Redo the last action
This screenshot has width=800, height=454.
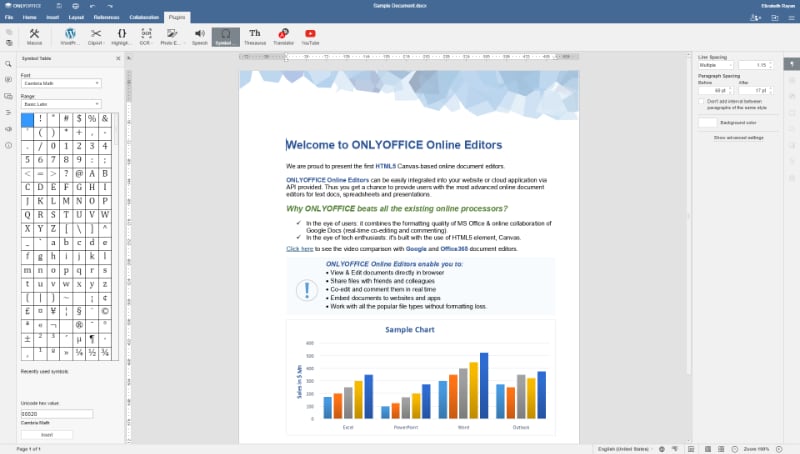click(x=110, y=6)
